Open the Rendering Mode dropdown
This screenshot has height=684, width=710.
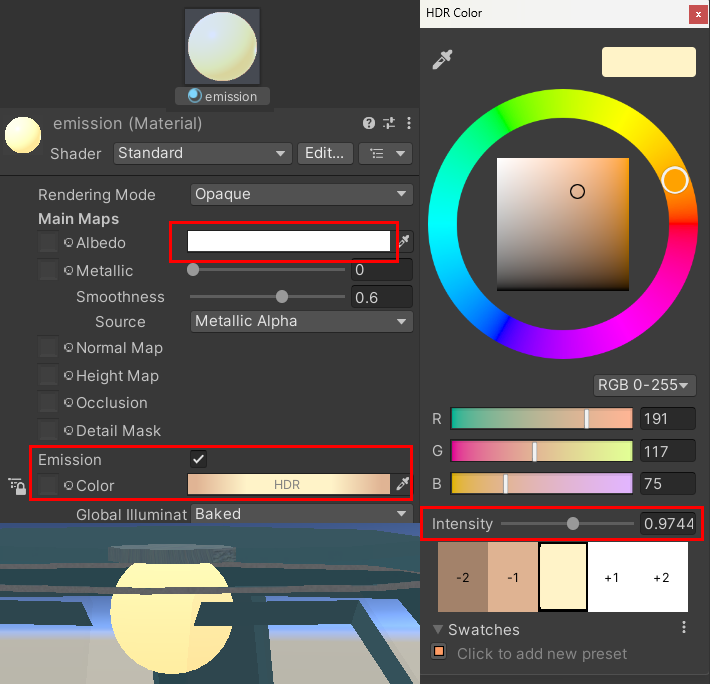point(301,194)
